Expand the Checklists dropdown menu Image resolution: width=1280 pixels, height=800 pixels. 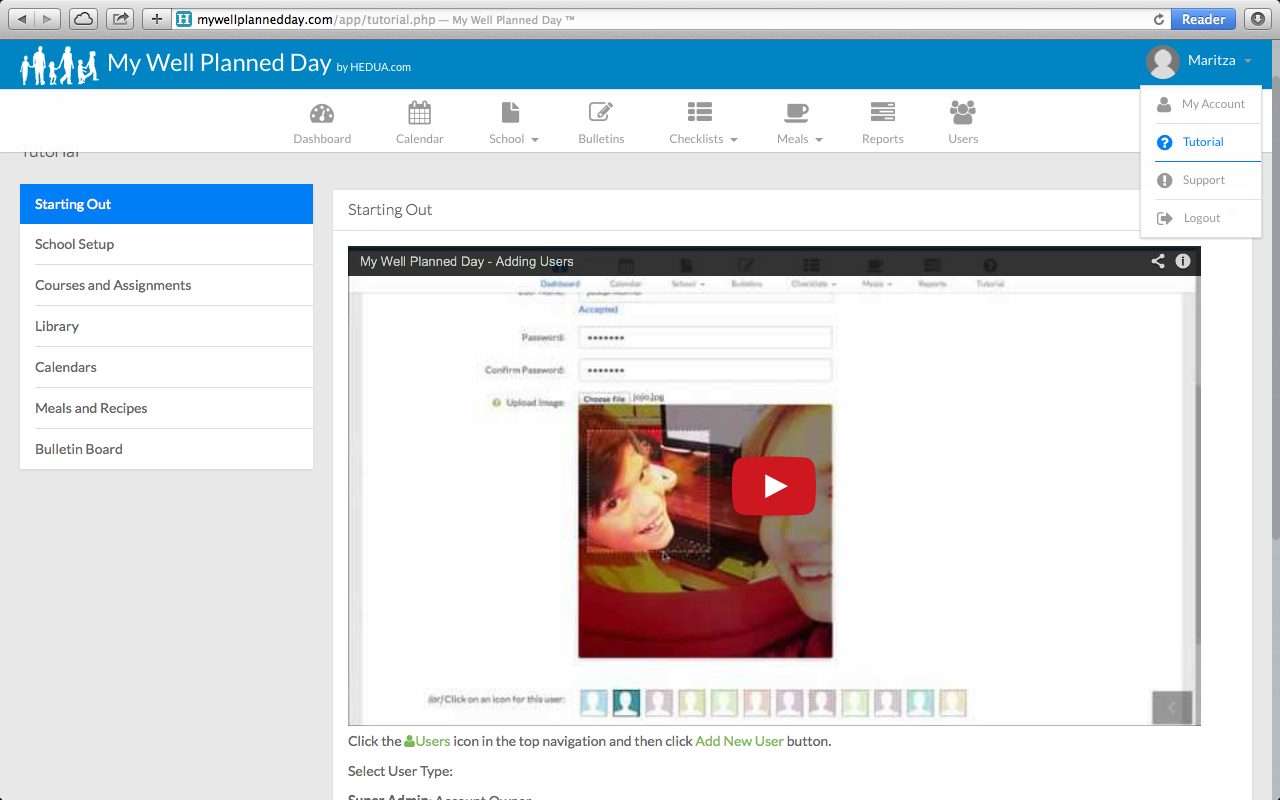pyautogui.click(x=703, y=124)
